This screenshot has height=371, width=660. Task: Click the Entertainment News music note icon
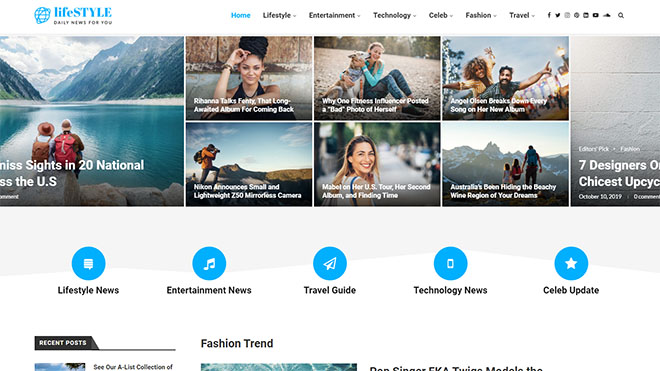[x=209, y=263]
